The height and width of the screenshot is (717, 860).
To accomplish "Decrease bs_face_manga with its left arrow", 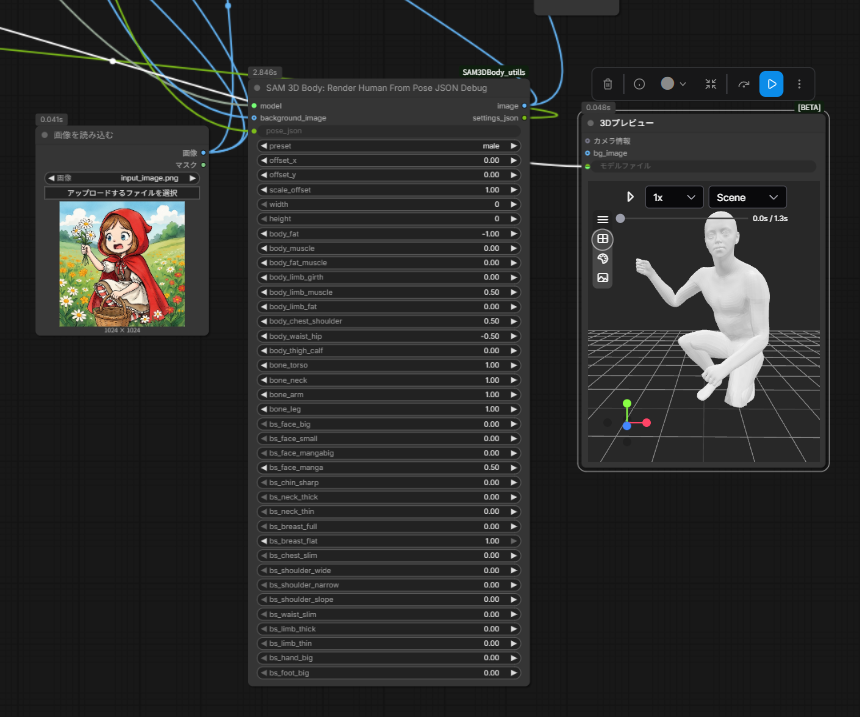I will [x=264, y=467].
